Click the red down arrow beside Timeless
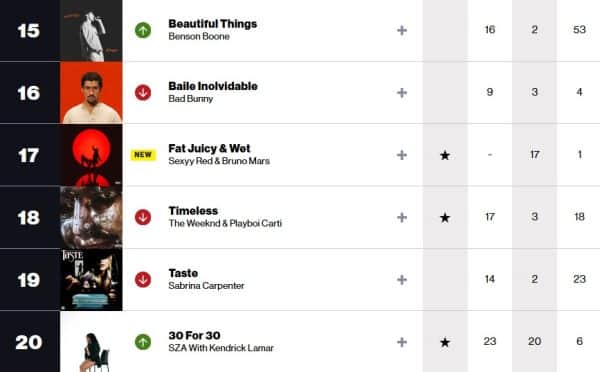This screenshot has width=600, height=372. tap(143, 217)
